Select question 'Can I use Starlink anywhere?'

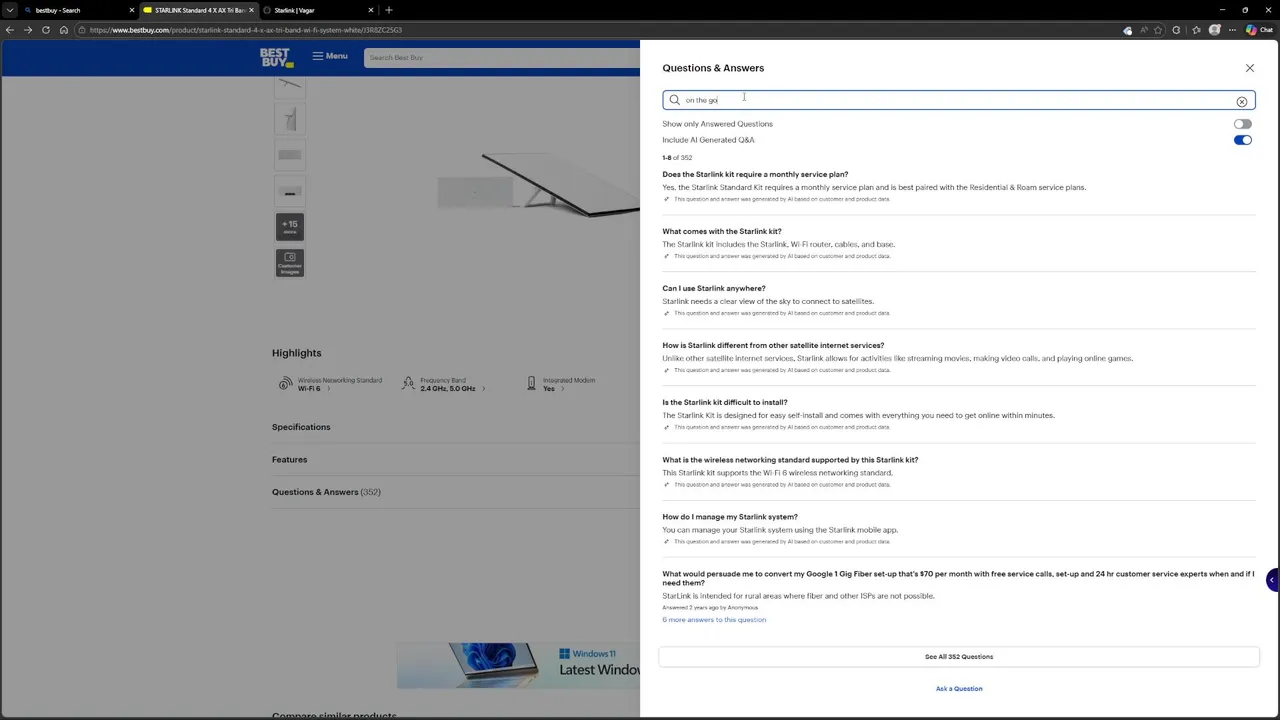[714, 289]
